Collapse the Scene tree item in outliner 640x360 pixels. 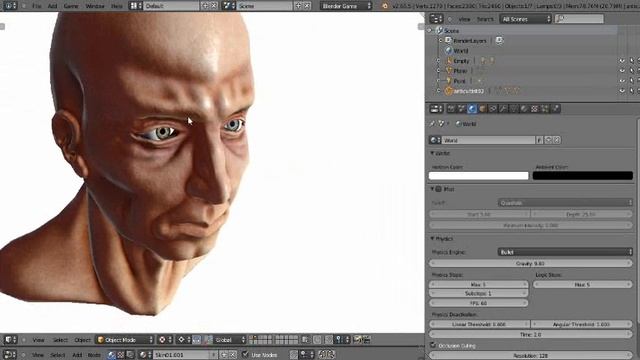[x=429, y=31]
